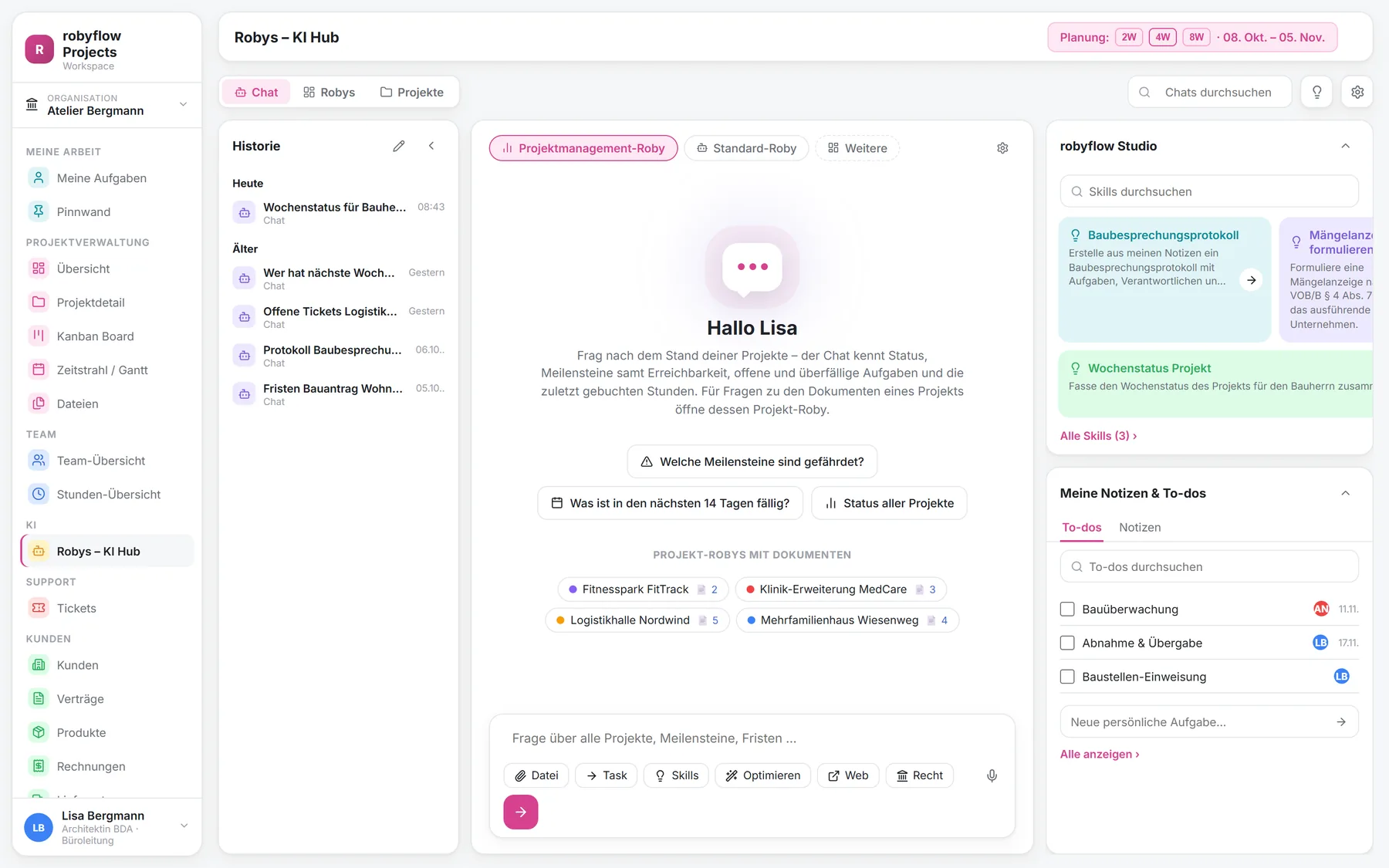The width and height of the screenshot is (1389, 868).
Task: Click the Chats durchsuchen search field
Action: [1210, 92]
